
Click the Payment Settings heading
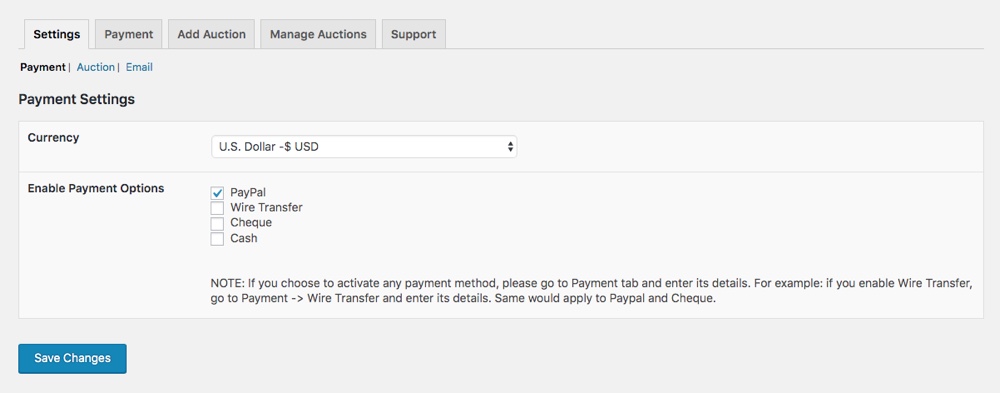coord(77,100)
